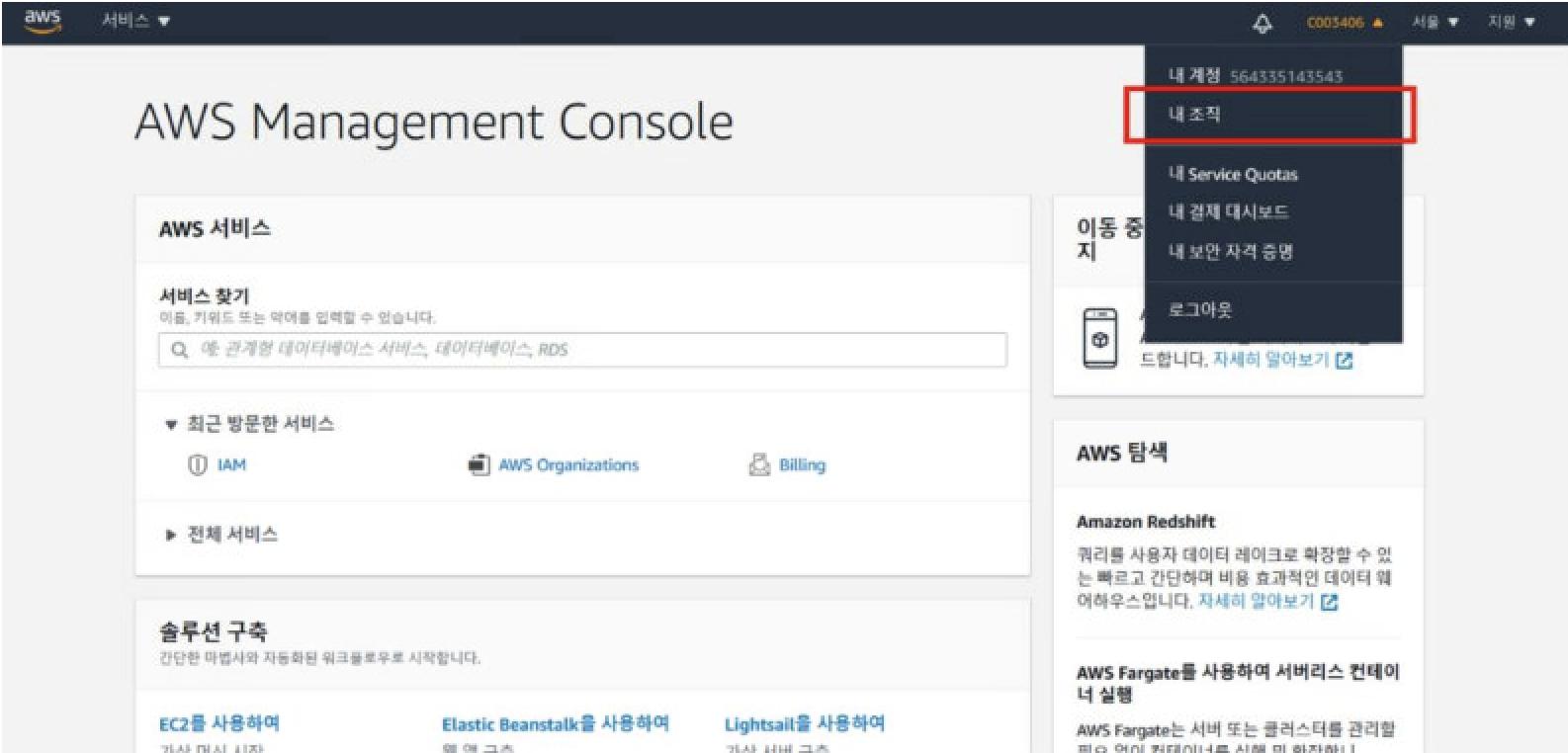
Task: Click the AWS Organizations briefcase icon
Action: [479, 464]
